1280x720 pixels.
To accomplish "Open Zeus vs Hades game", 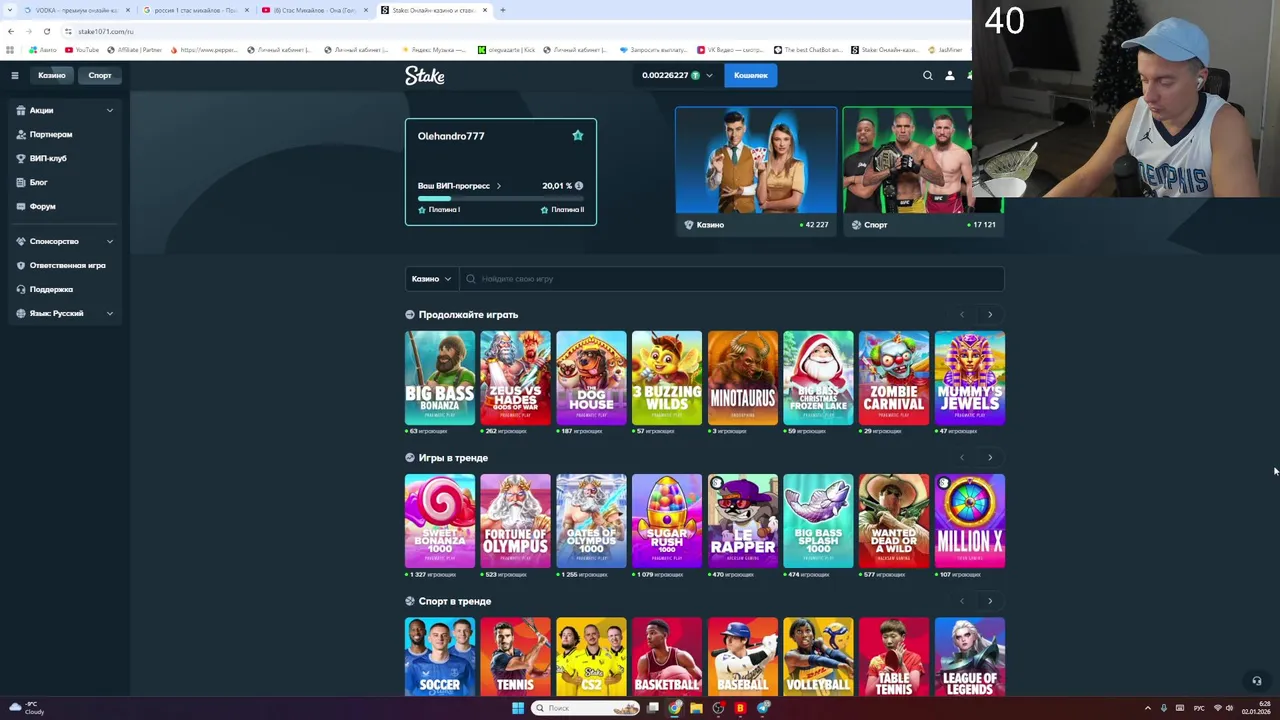I will tap(515, 378).
